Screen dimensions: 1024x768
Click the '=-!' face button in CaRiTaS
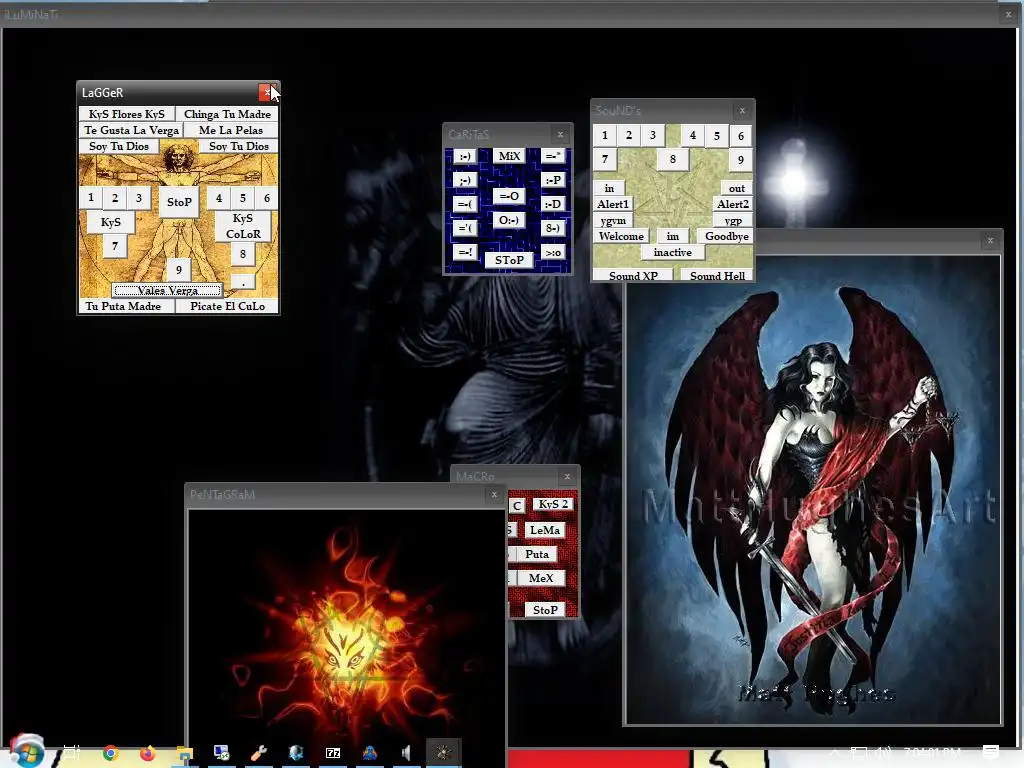coord(464,252)
